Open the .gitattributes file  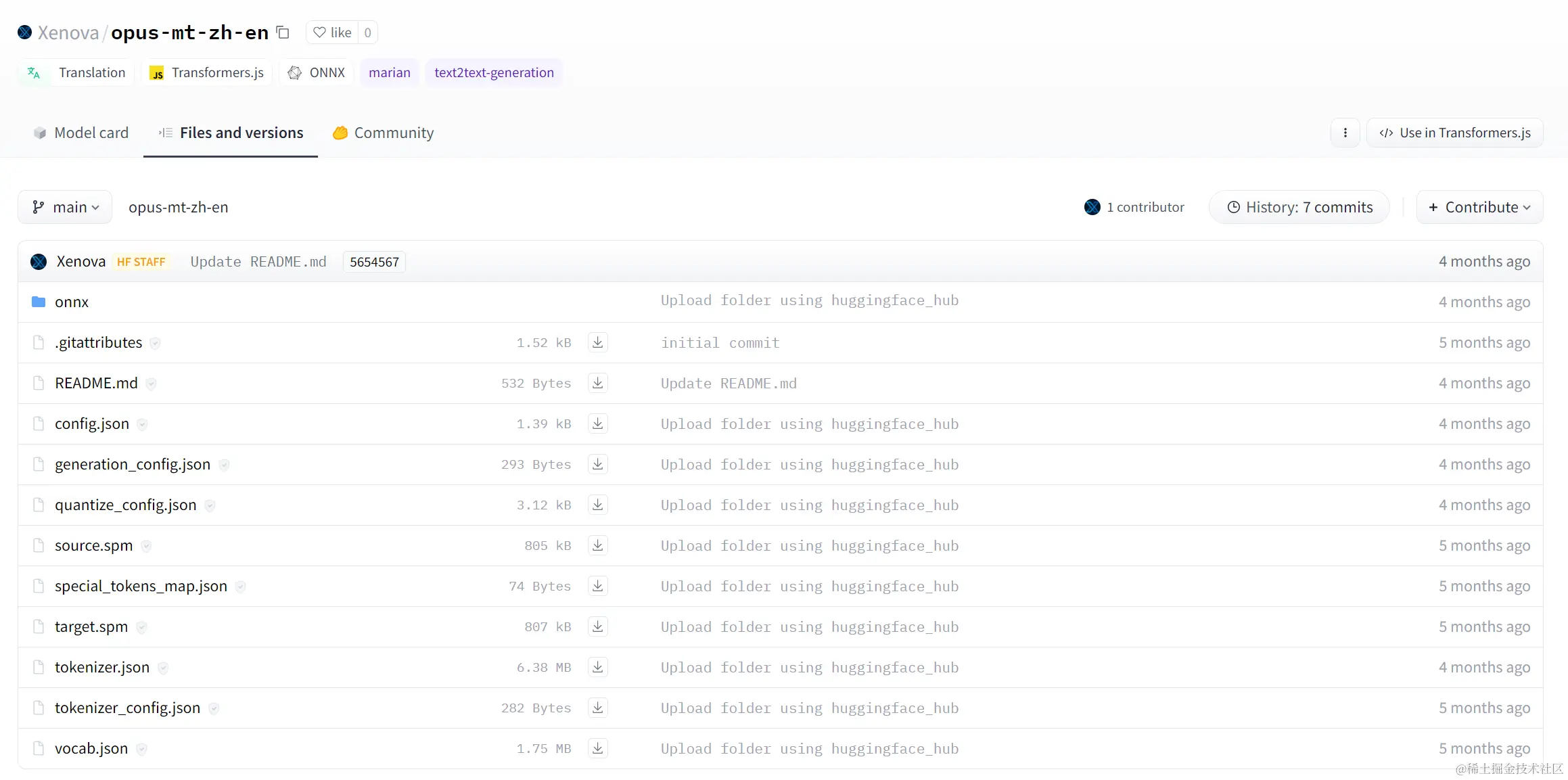[99, 342]
